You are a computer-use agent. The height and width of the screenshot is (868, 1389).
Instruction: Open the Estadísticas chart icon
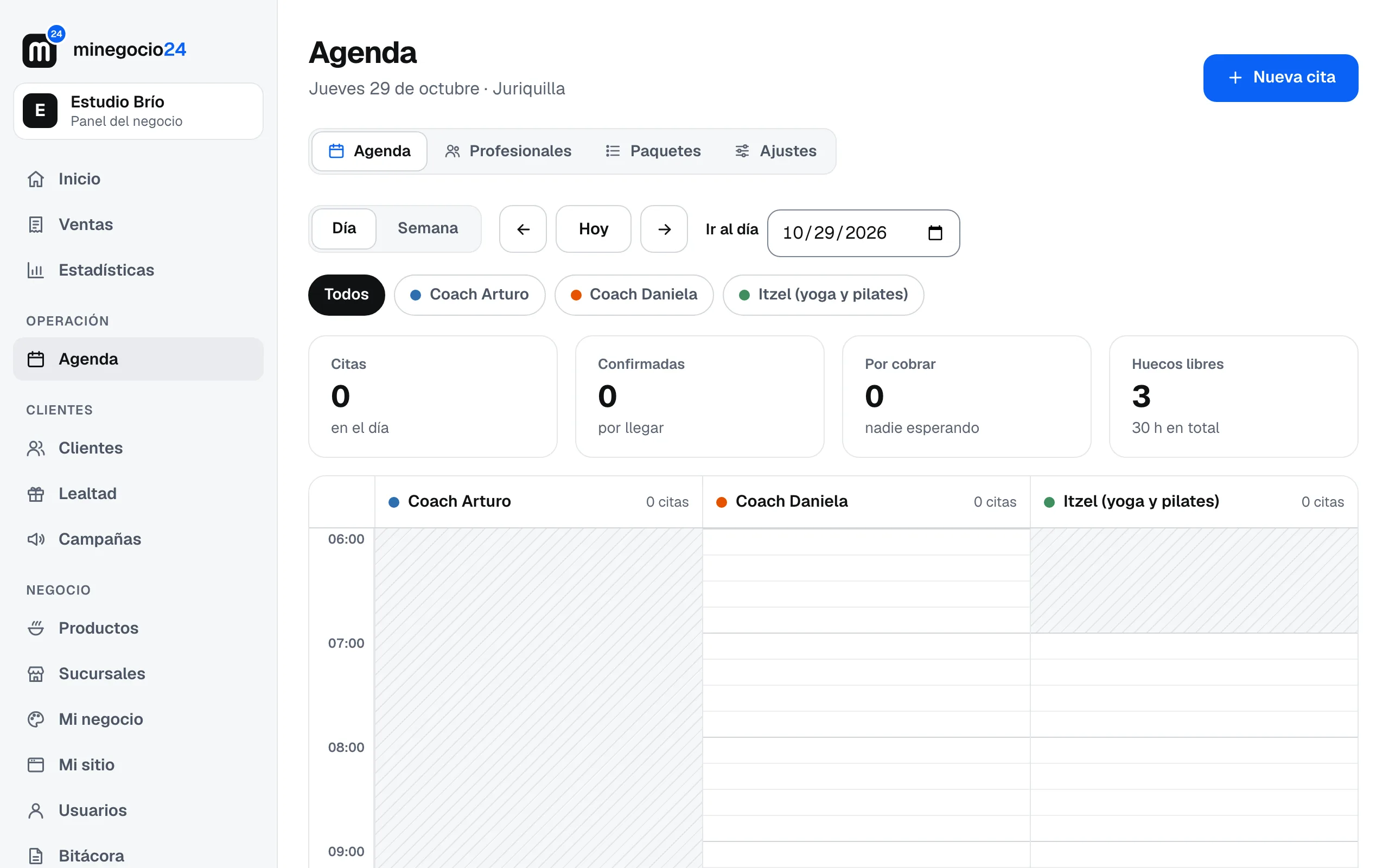(x=36, y=270)
